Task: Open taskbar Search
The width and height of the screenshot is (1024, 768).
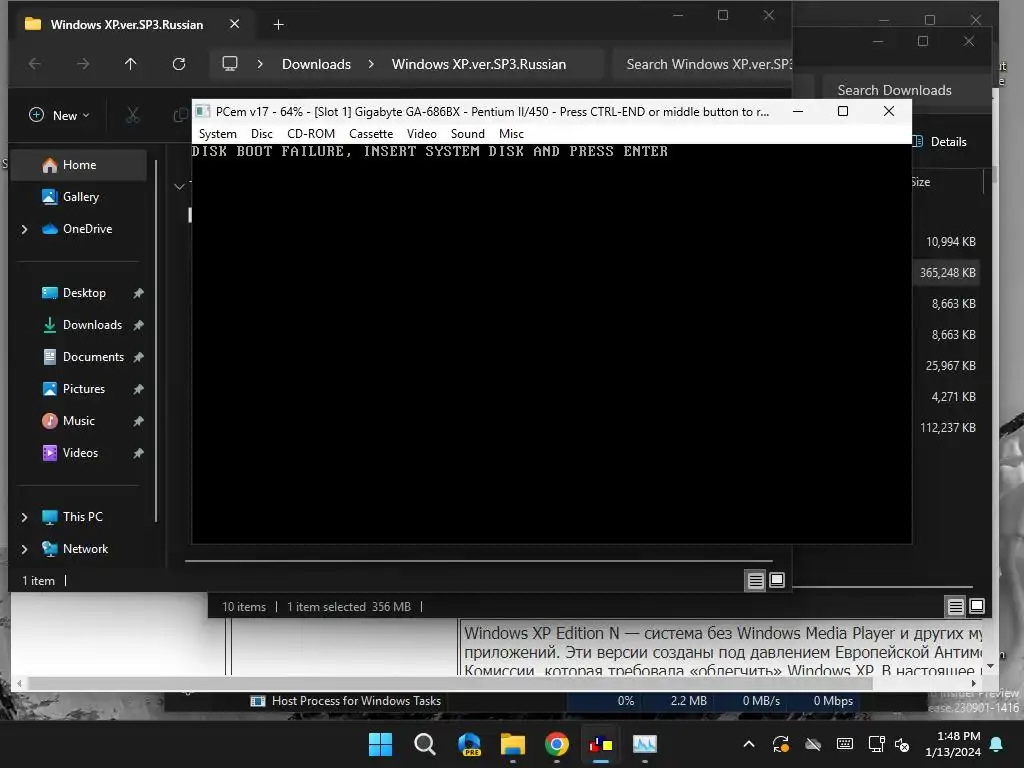Action: coord(424,744)
